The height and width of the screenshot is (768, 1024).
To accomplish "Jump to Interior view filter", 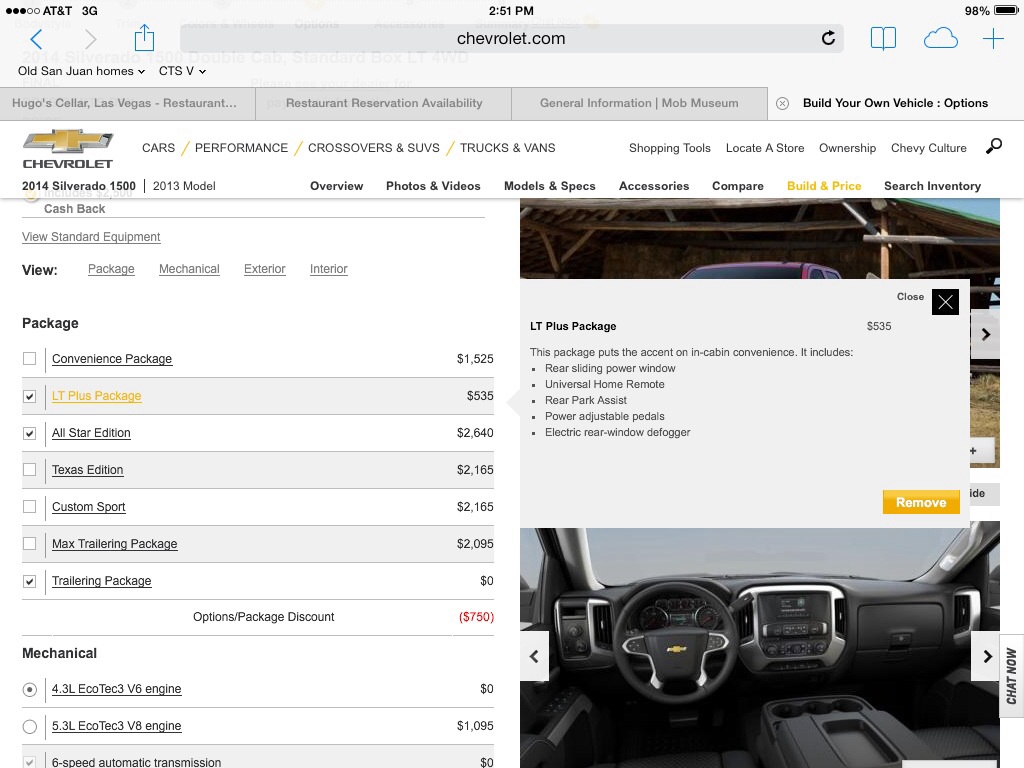I will pos(328,269).
